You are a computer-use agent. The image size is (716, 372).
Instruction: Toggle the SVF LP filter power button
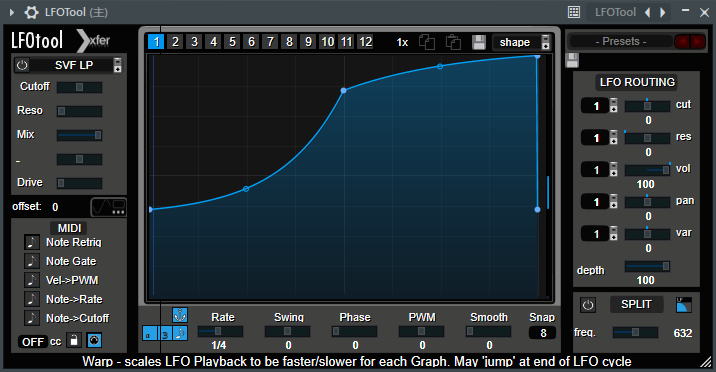point(22,65)
